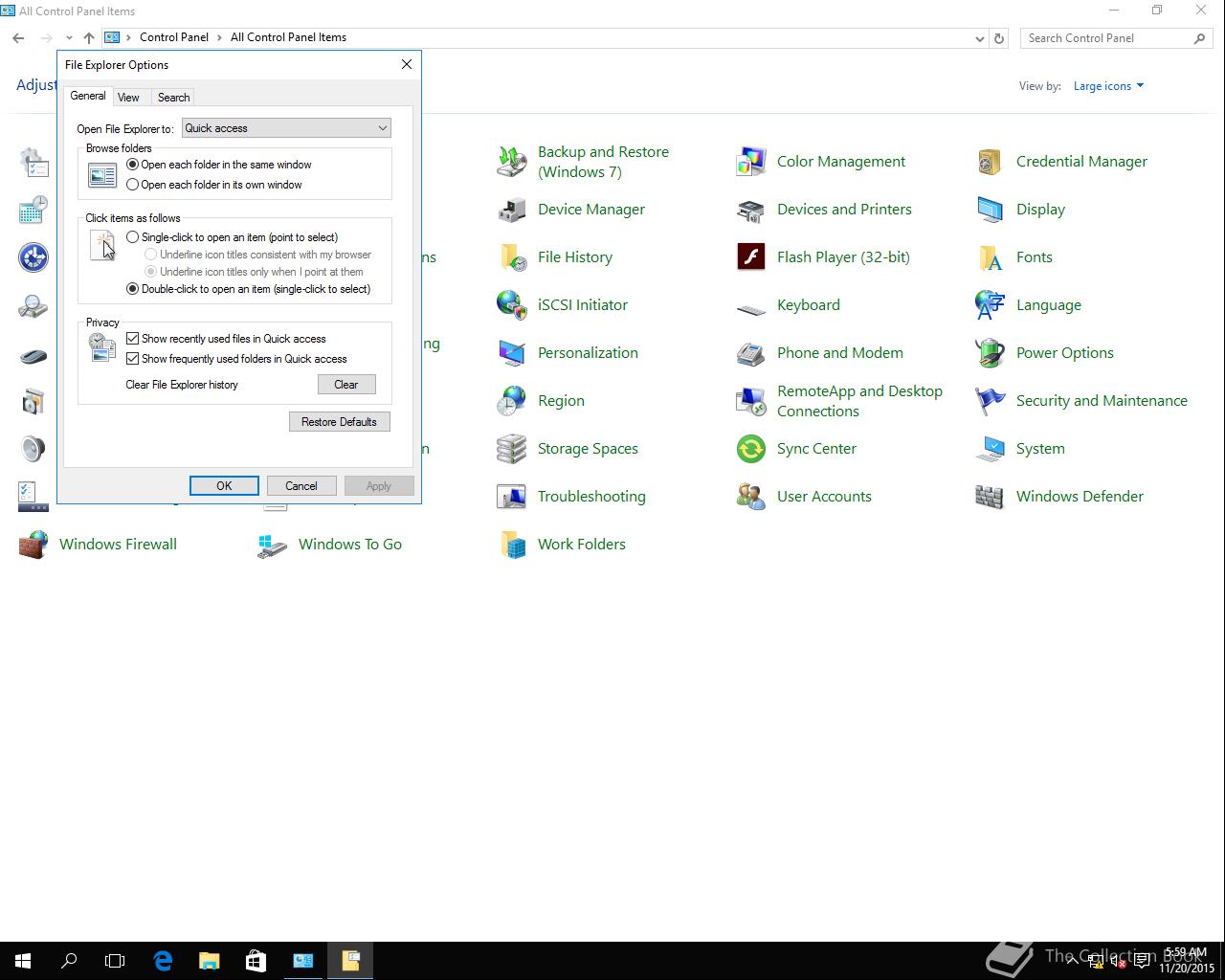Launch Microsoft Edge from the taskbar
The width and height of the screenshot is (1225, 980).
(x=163, y=961)
